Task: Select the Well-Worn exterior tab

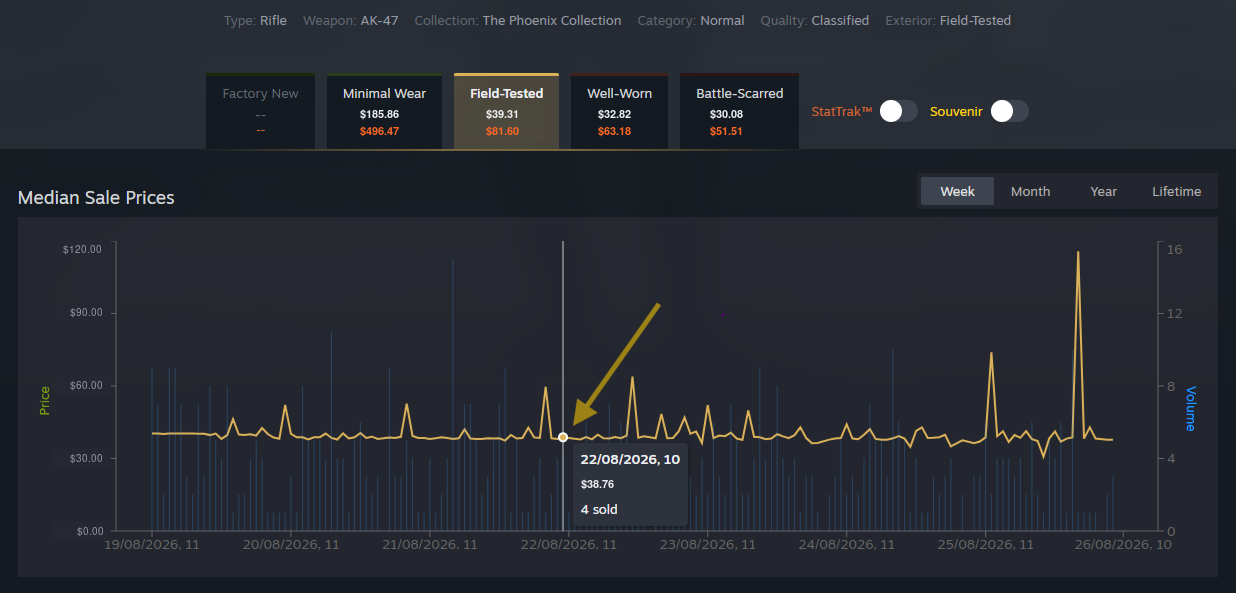Action: (619, 111)
